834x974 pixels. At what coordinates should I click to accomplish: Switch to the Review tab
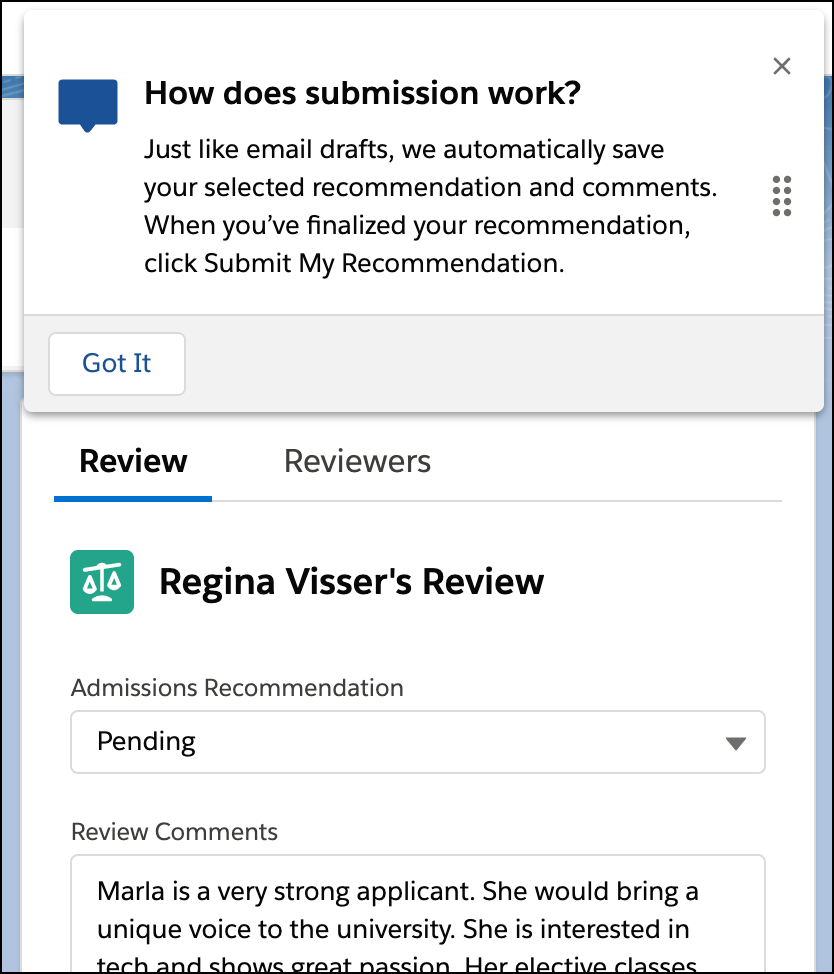click(133, 462)
